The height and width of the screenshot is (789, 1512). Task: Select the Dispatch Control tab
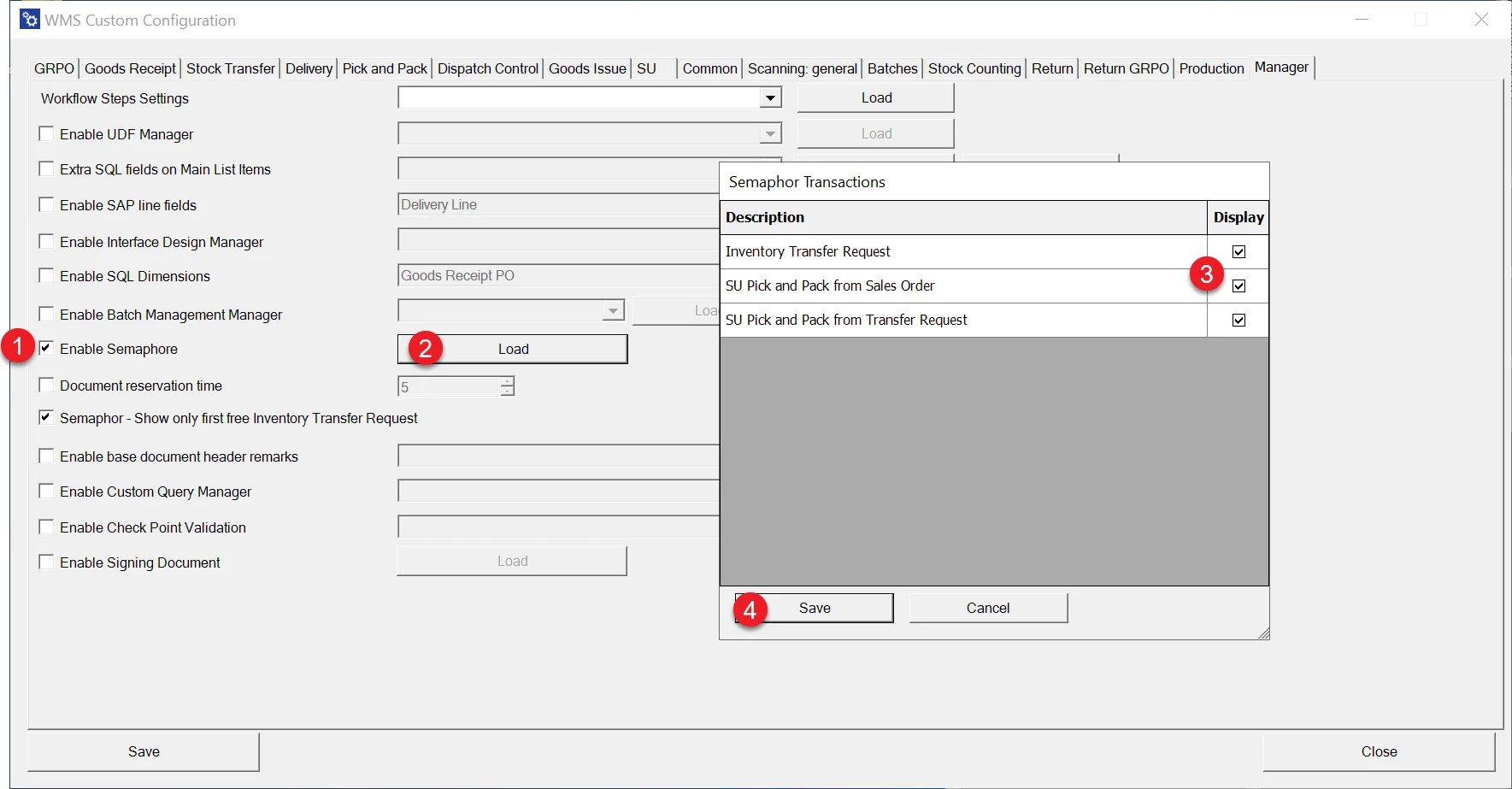click(x=488, y=68)
